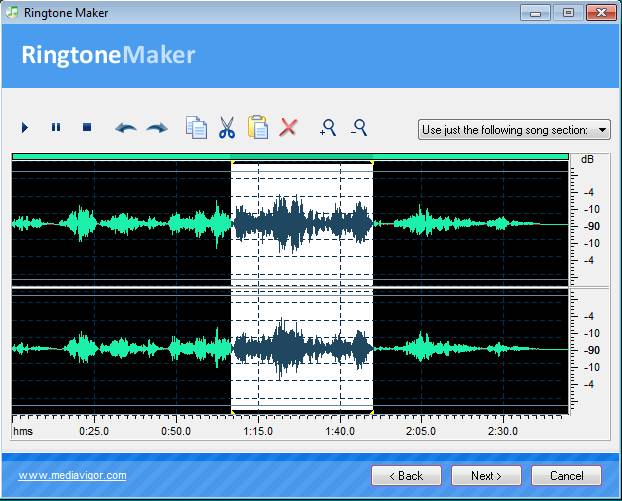Open the song section dropdown
The width and height of the screenshot is (622, 501).
pyautogui.click(x=513, y=130)
